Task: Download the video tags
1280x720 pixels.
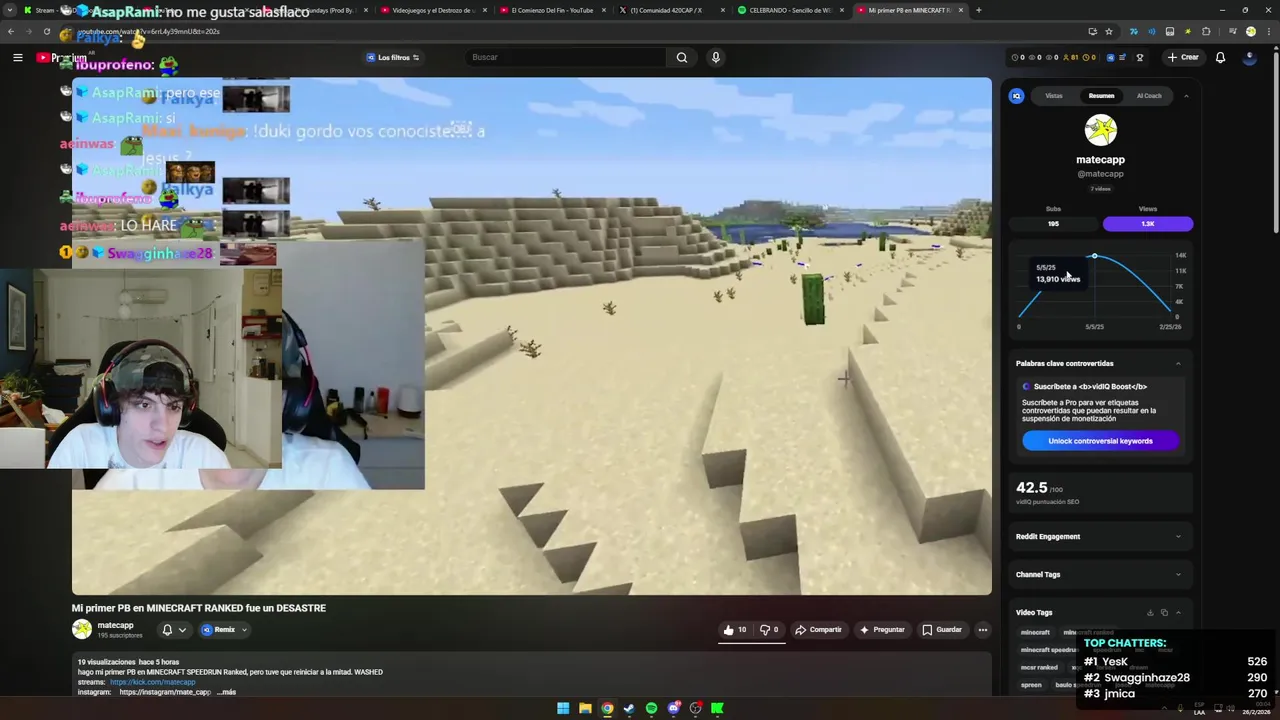Action: (x=1150, y=612)
